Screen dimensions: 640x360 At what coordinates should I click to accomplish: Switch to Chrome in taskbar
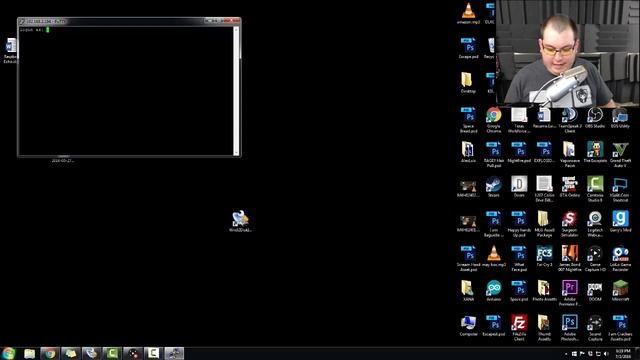click(50, 353)
